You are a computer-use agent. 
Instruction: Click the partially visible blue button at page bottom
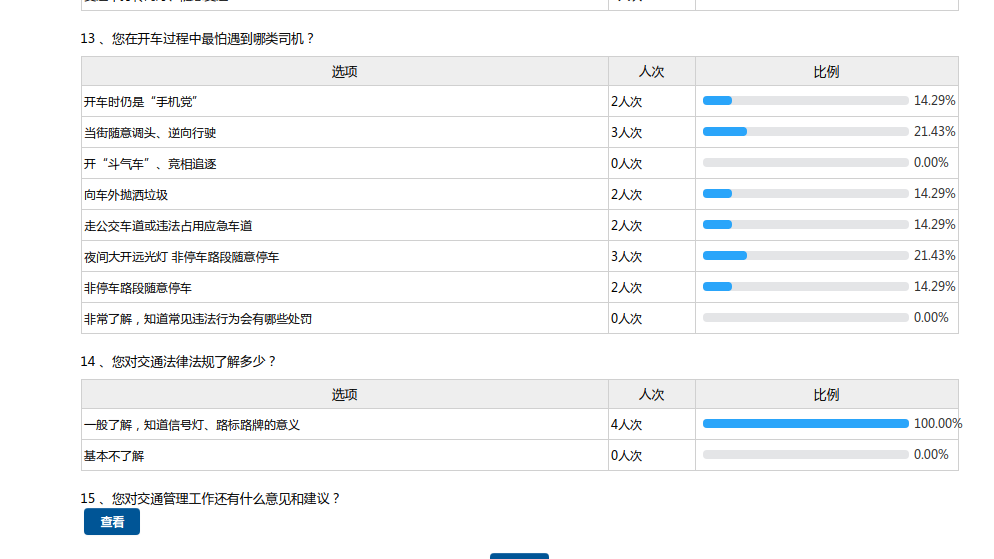point(519,555)
